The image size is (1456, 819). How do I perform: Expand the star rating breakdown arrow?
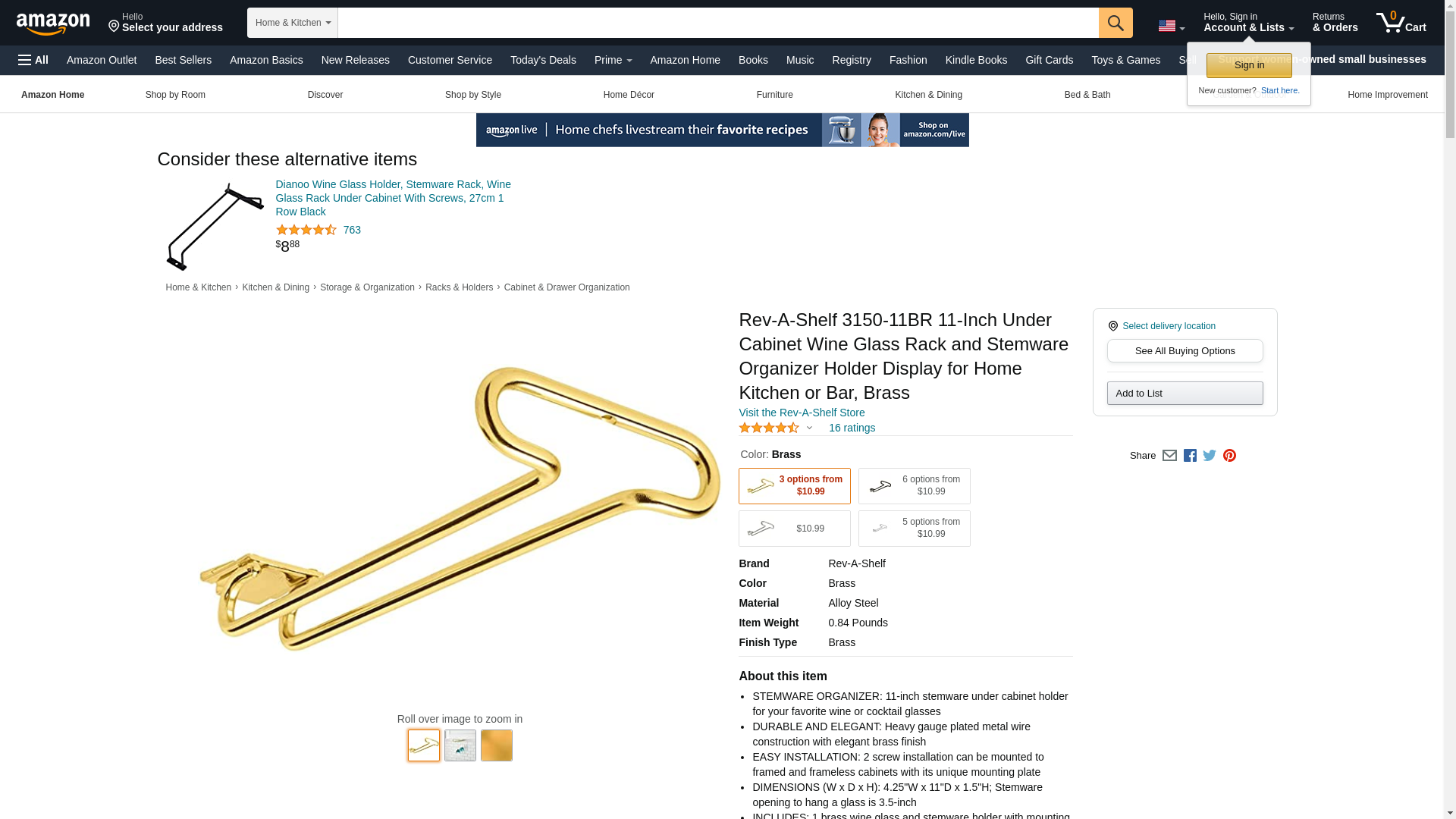809,428
